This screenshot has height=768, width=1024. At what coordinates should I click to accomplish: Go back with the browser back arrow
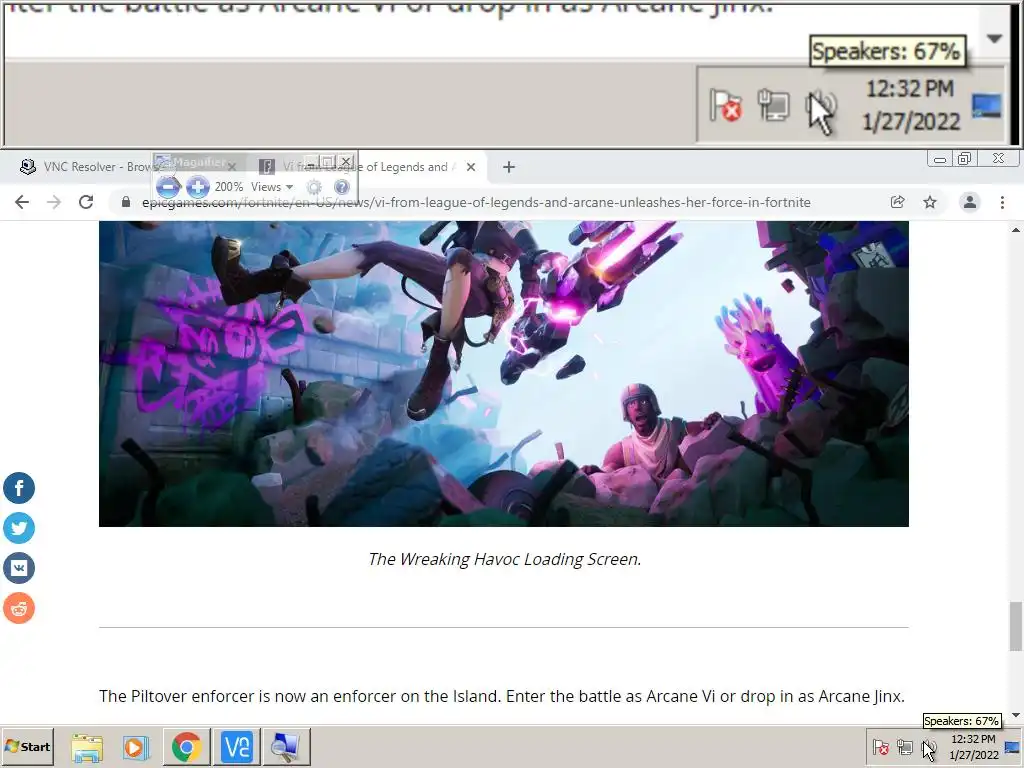pos(22,202)
